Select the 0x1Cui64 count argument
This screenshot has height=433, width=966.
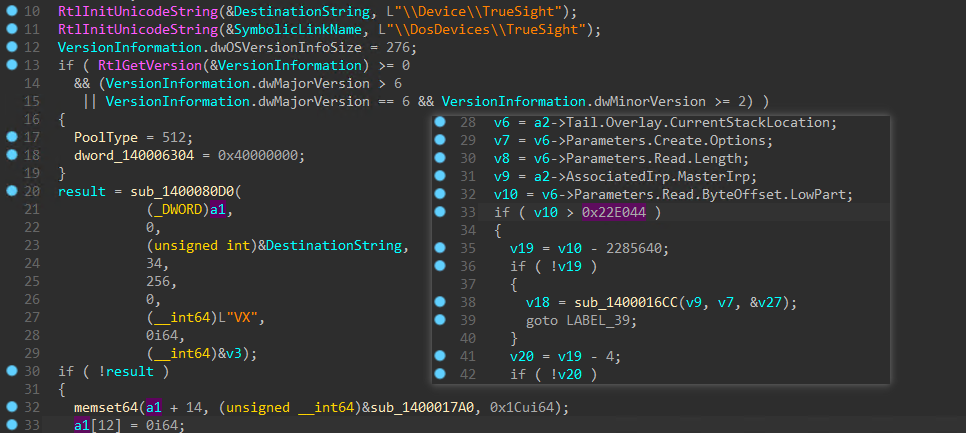point(522,408)
